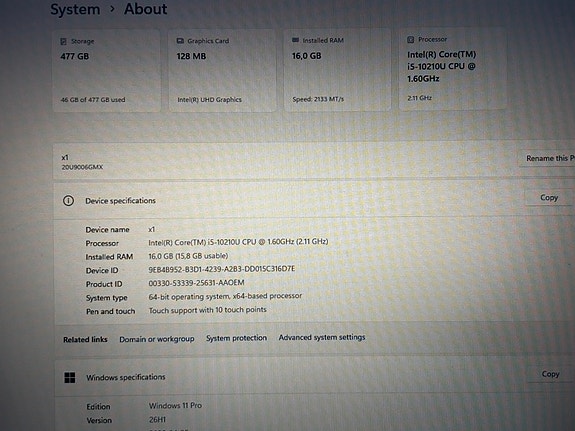This screenshot has width=575, height=431.
Task: Click the 'System type' label
Action: point(107,298)
